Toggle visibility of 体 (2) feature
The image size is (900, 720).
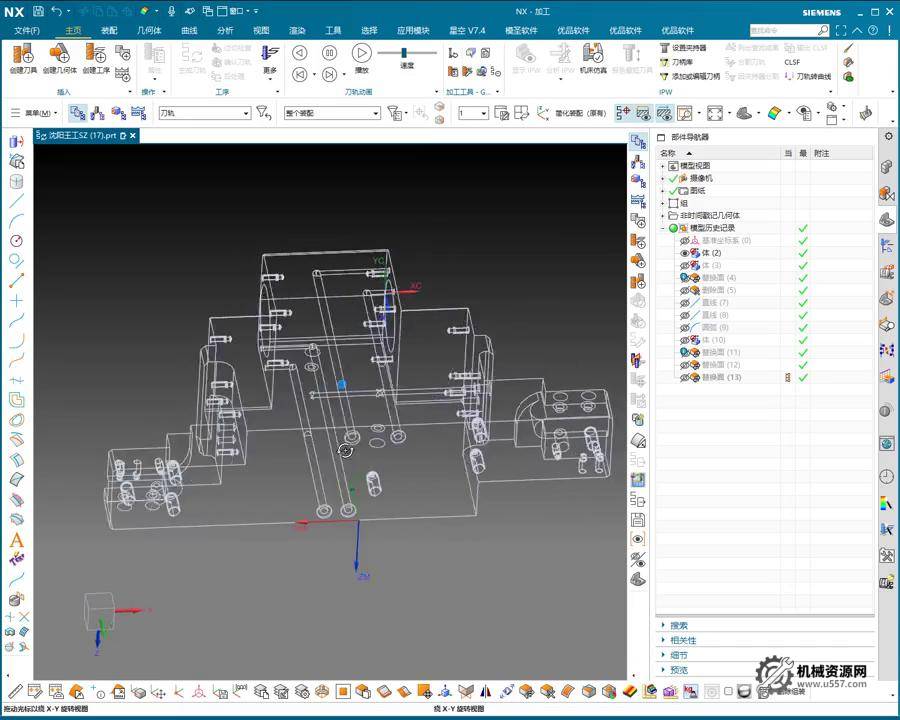pos(685,253)
